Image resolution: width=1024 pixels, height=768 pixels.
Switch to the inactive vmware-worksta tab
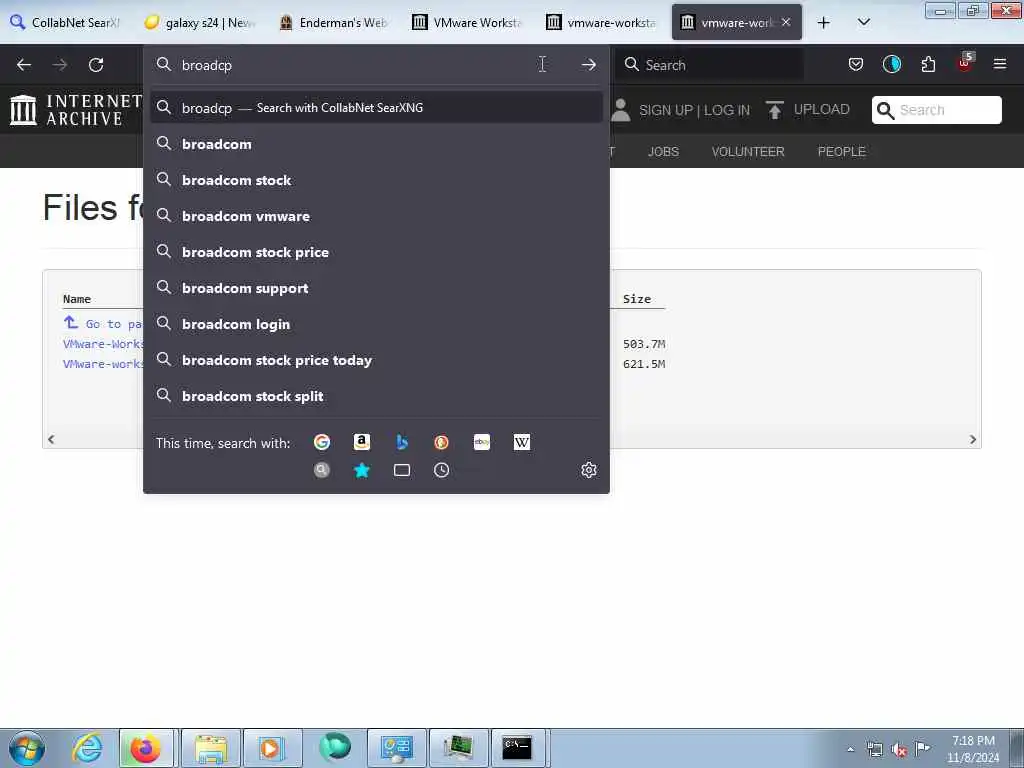click(601, 22)
